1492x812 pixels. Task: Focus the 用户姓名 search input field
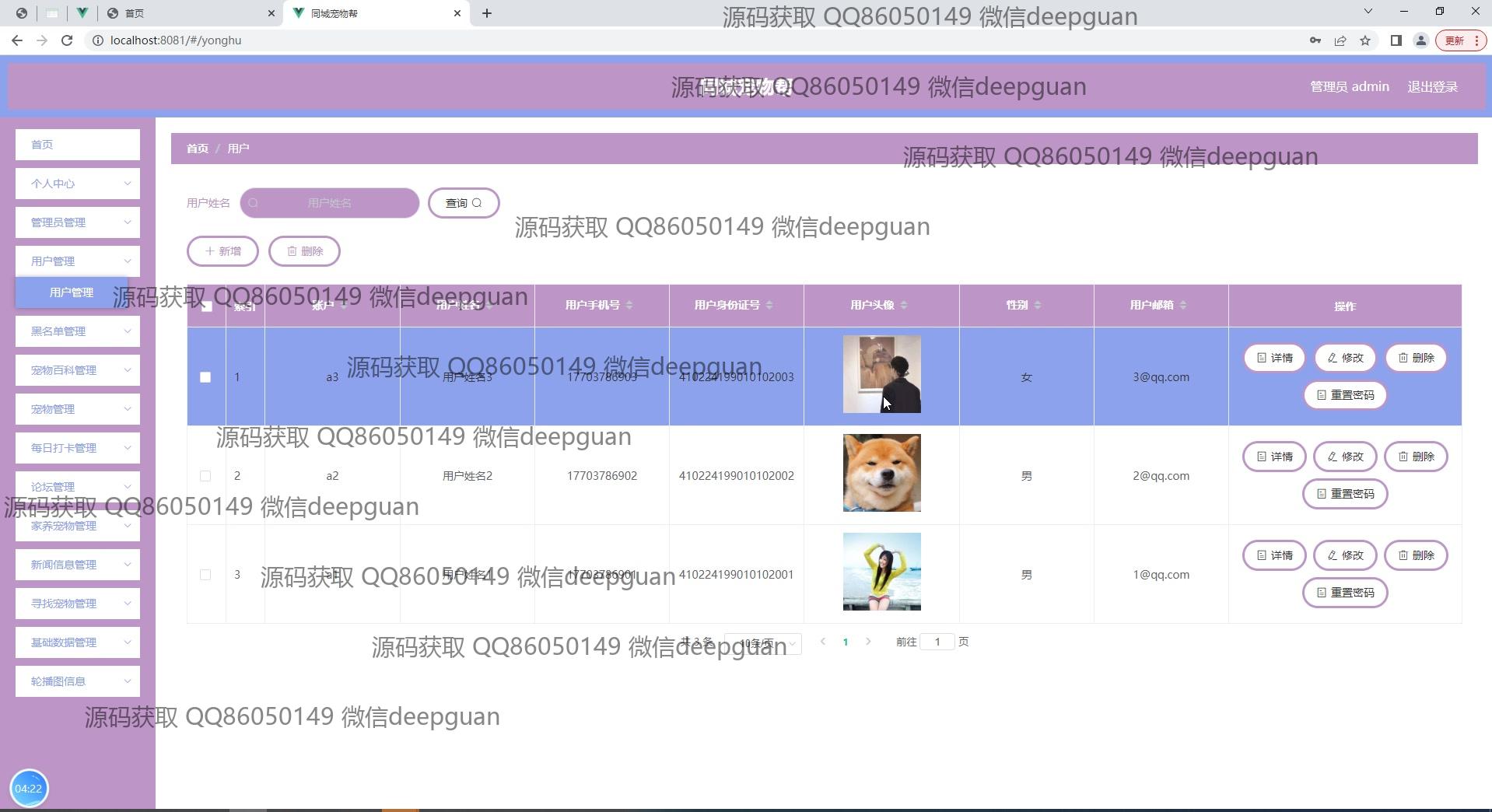tap(330, 203)
